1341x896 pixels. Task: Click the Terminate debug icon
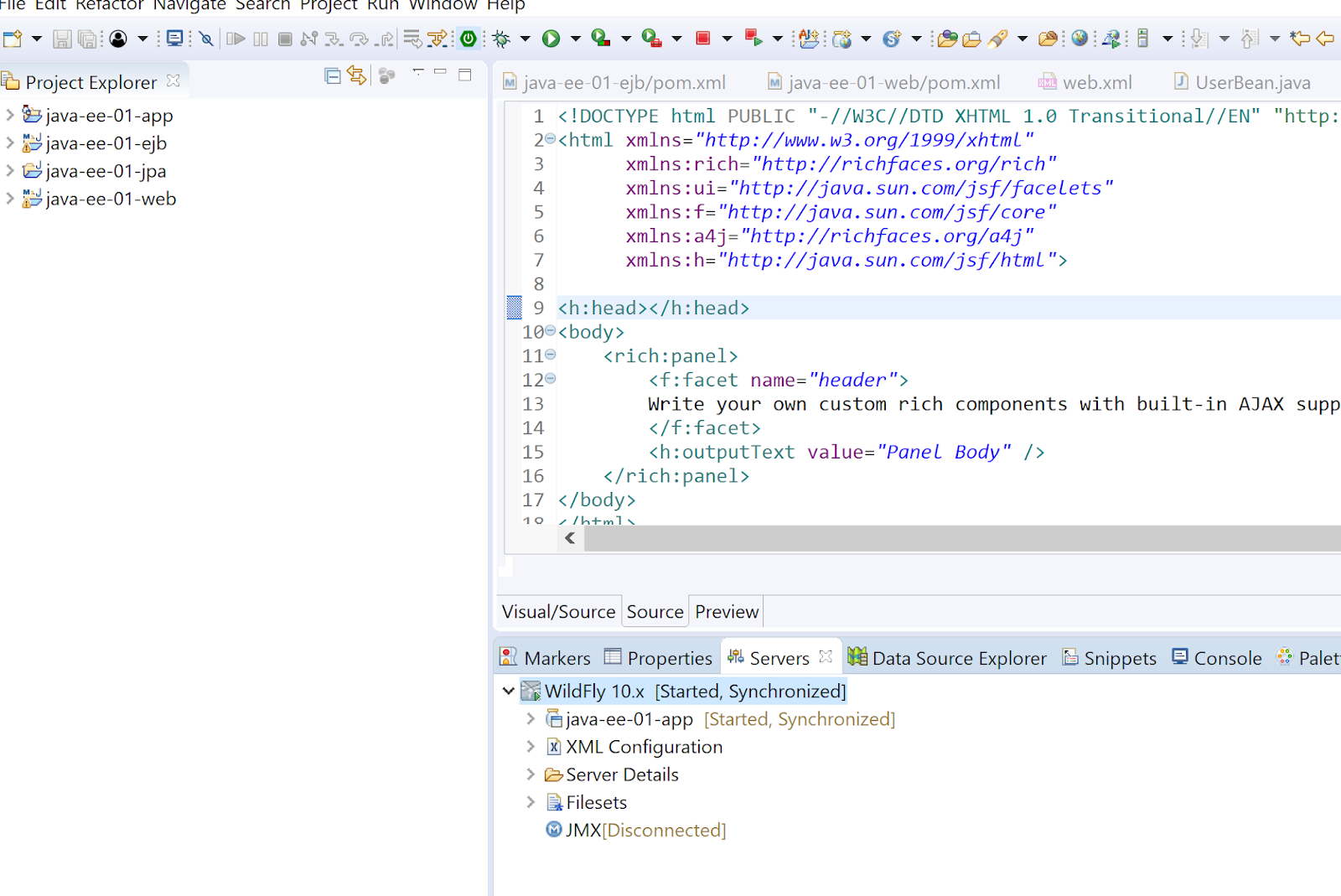(285, 39)
